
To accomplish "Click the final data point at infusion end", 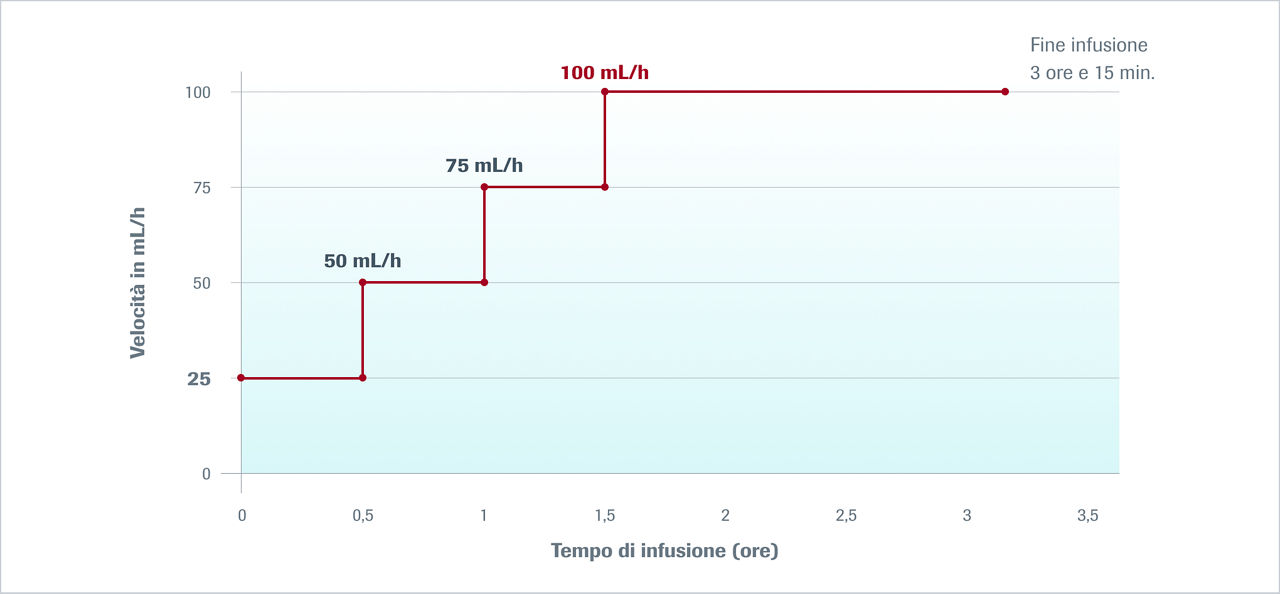I will pyautogui.click(x=1005, y=92).
